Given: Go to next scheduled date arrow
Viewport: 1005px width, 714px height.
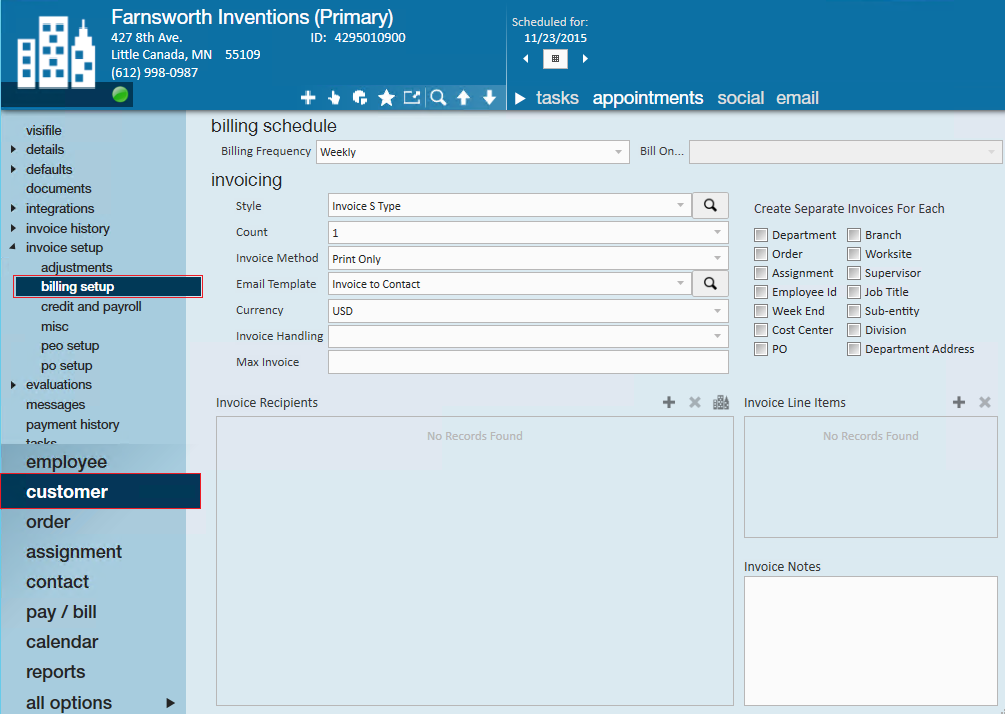Looking at the screenshot, I should point(585,59).
